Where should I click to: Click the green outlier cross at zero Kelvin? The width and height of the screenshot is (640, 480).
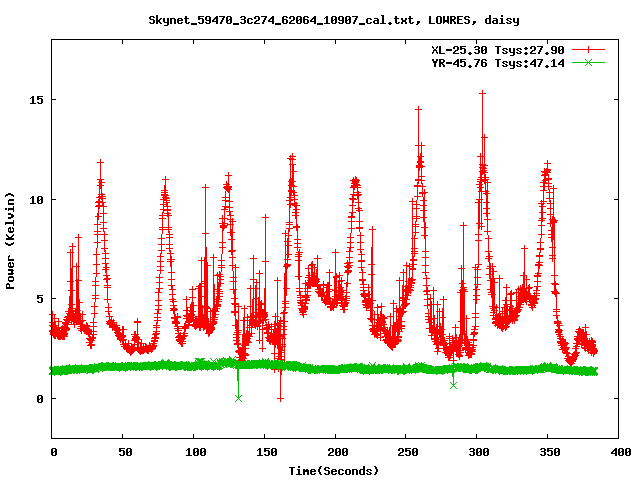[238, 398]
